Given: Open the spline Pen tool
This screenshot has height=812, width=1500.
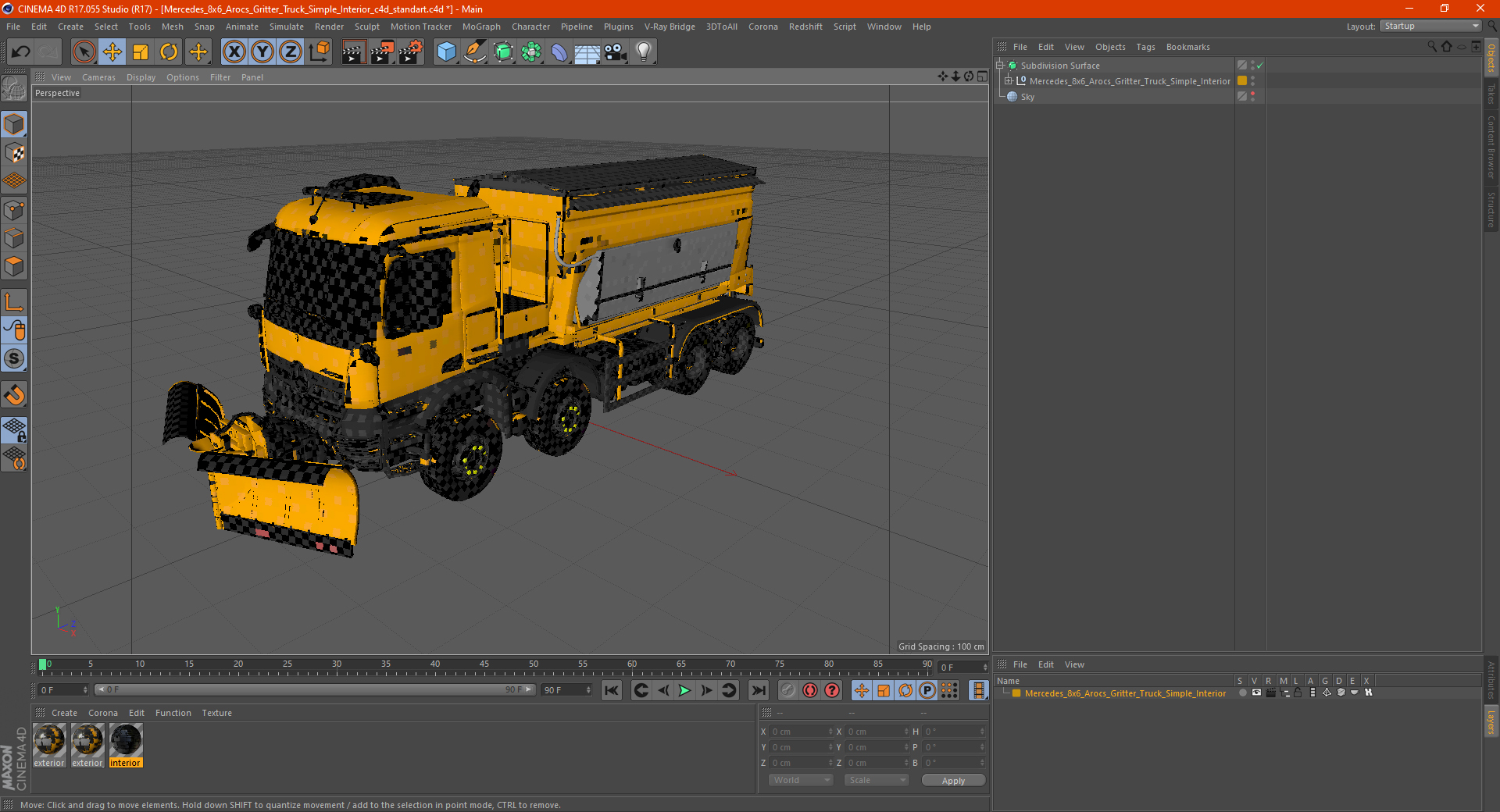Looking at the screenshot, I should pos(475,52).
